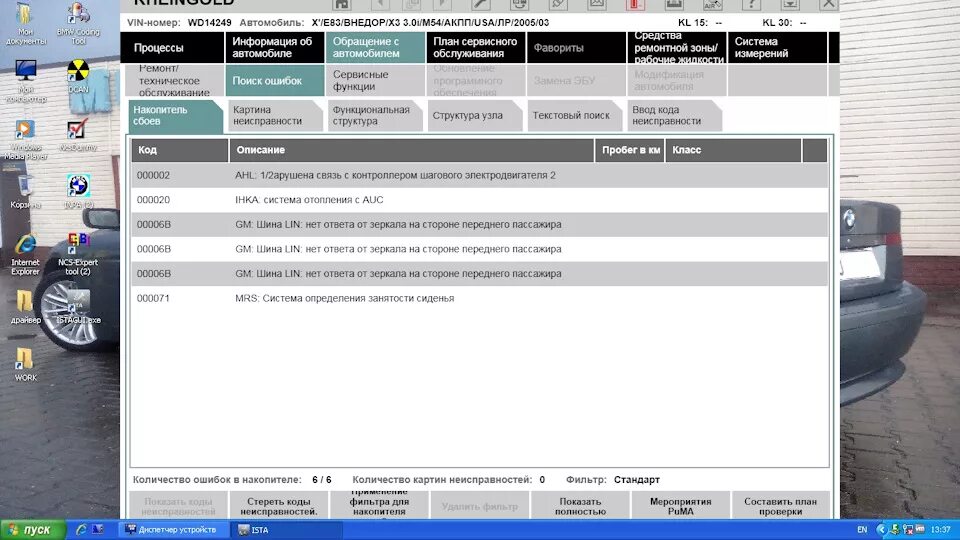The image size is (960, 540).
Task: Launch NcsDummy desktop shortcut
Action: [x=78, y=135]
